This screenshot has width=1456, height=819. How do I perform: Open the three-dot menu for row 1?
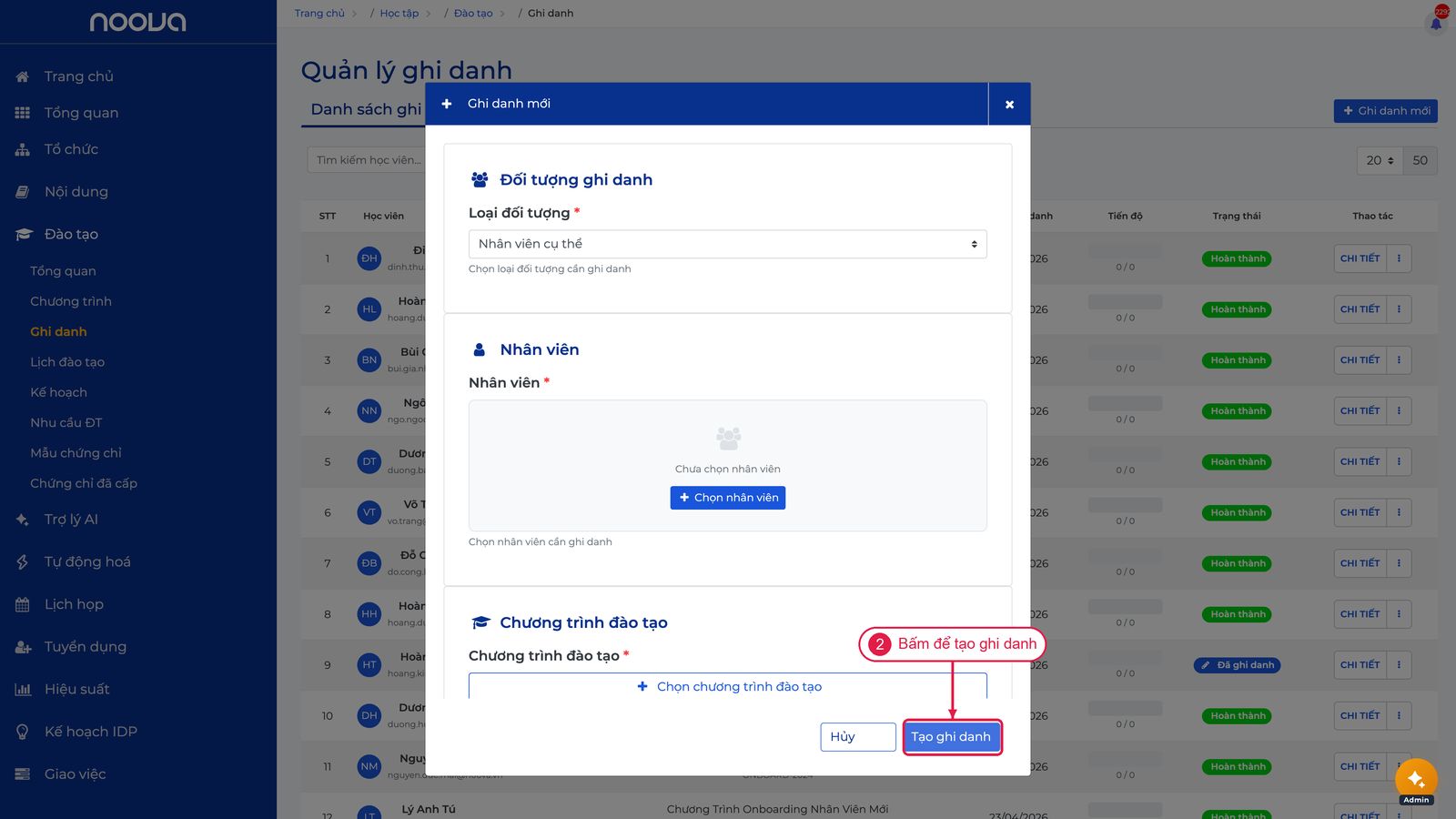(1399, 258)
